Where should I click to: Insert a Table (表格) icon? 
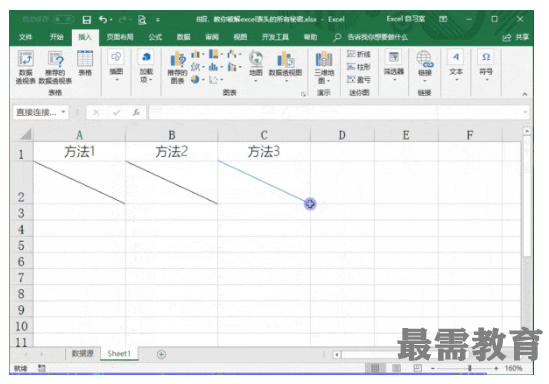[85, 63]
